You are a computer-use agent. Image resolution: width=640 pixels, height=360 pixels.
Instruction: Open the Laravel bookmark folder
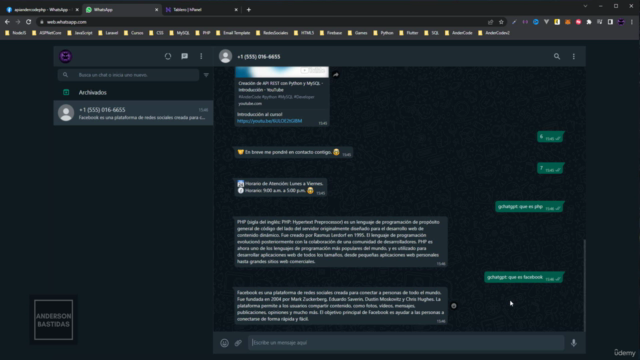click(108, 33)
